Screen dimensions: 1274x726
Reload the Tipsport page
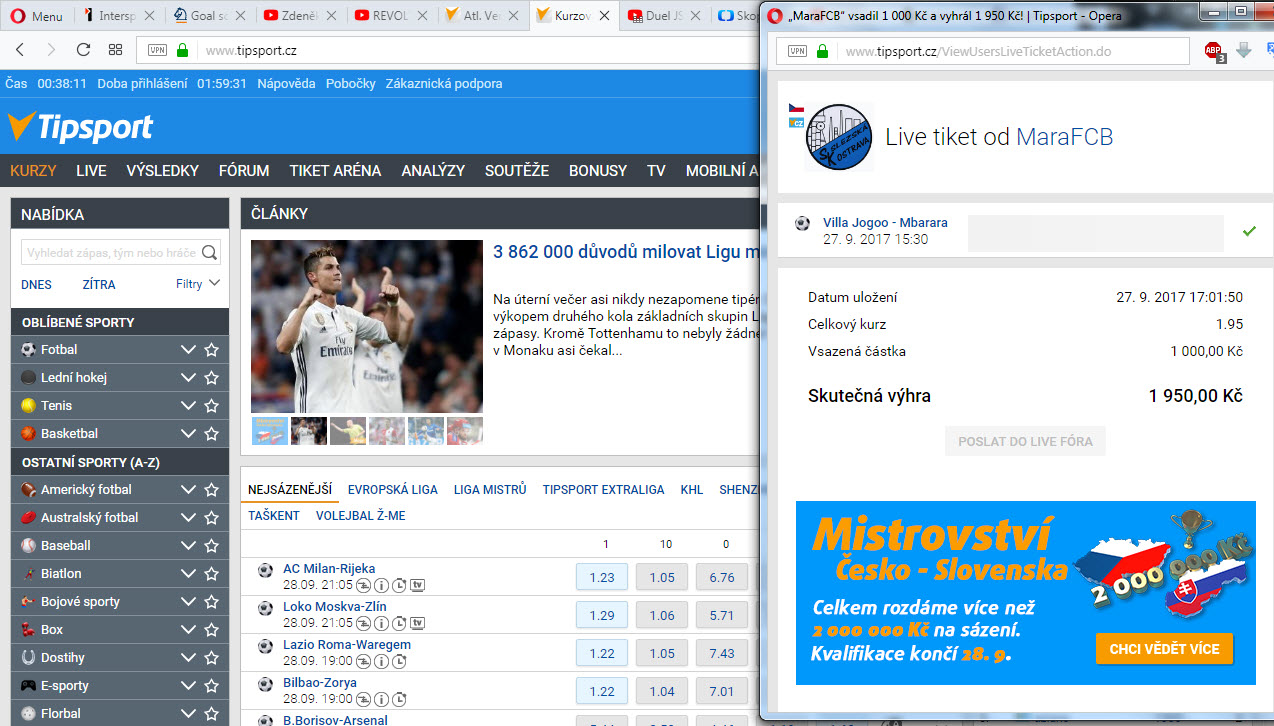coord(83,50)
